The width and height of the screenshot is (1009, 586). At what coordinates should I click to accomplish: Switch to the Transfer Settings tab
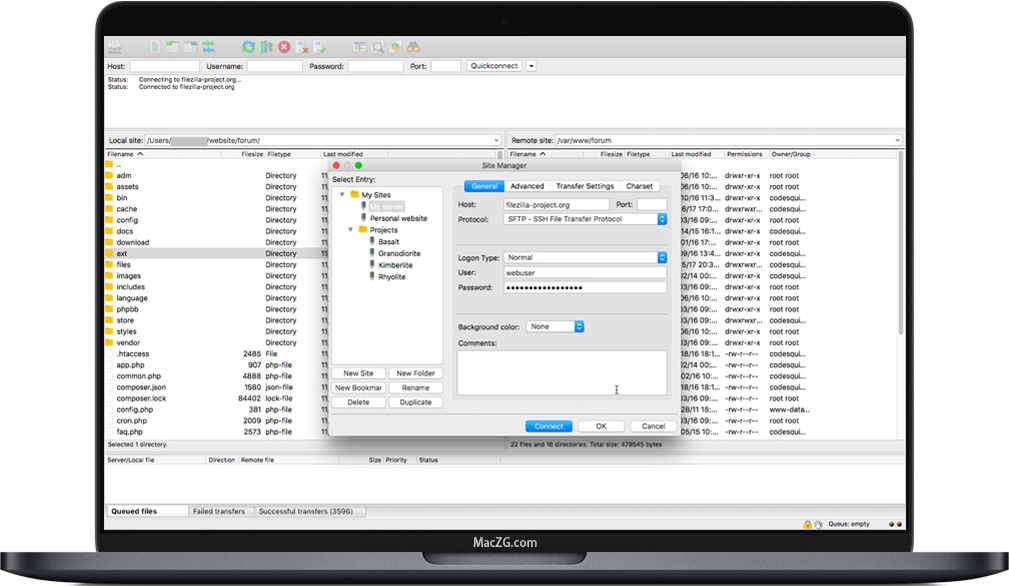point(585,186)
